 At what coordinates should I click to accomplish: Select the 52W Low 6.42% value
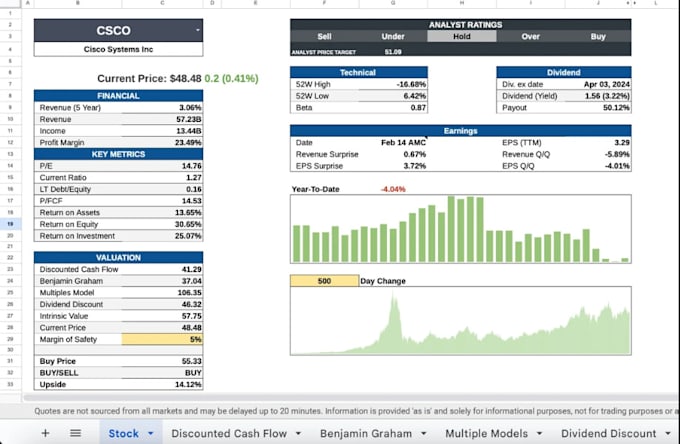(415, 96)
